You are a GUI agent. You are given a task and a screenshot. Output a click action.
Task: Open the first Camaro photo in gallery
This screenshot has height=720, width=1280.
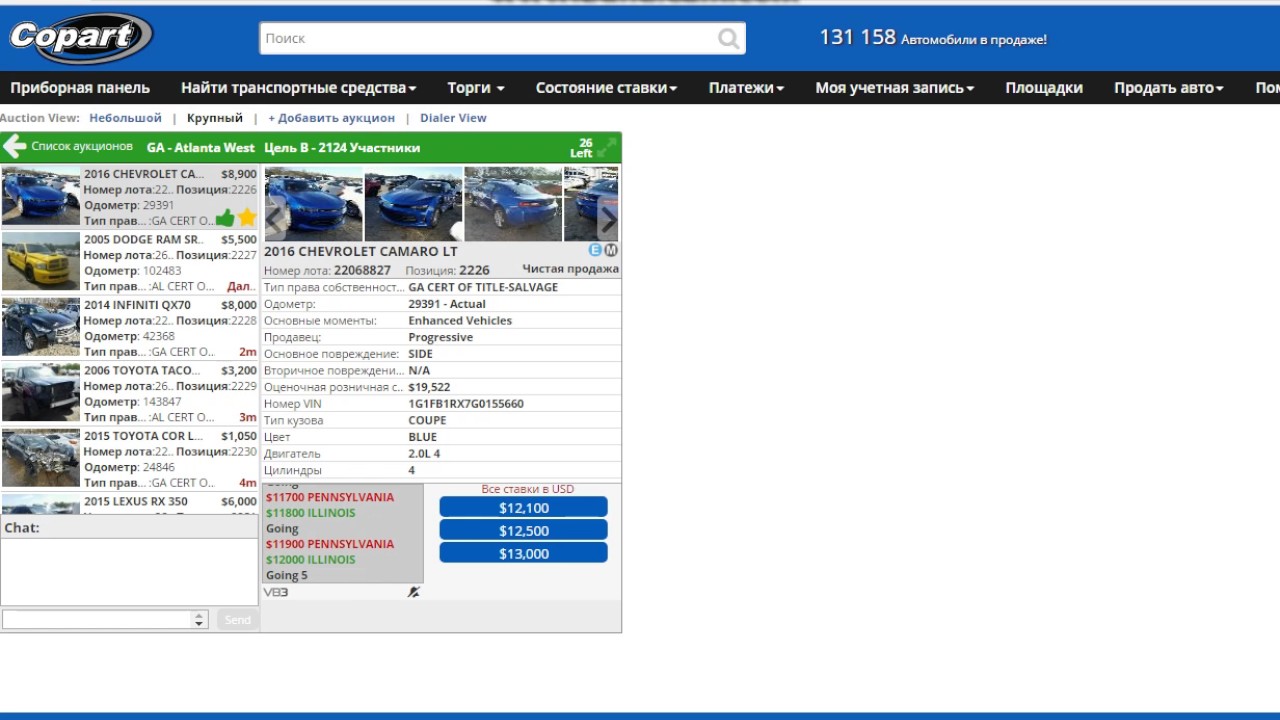pos(313,204)
